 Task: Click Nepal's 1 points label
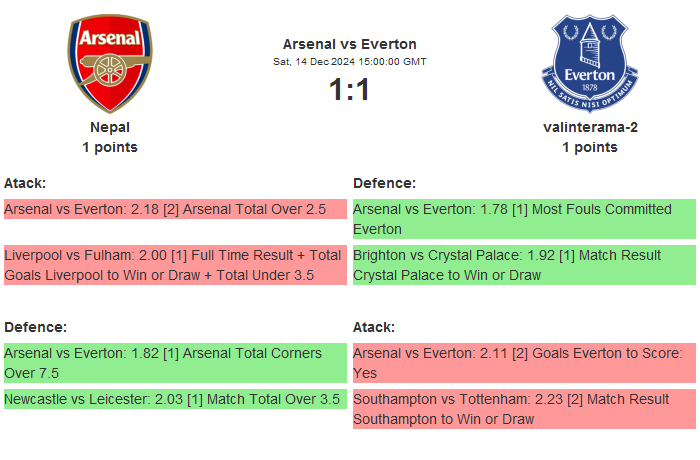[x=110, y=147]
